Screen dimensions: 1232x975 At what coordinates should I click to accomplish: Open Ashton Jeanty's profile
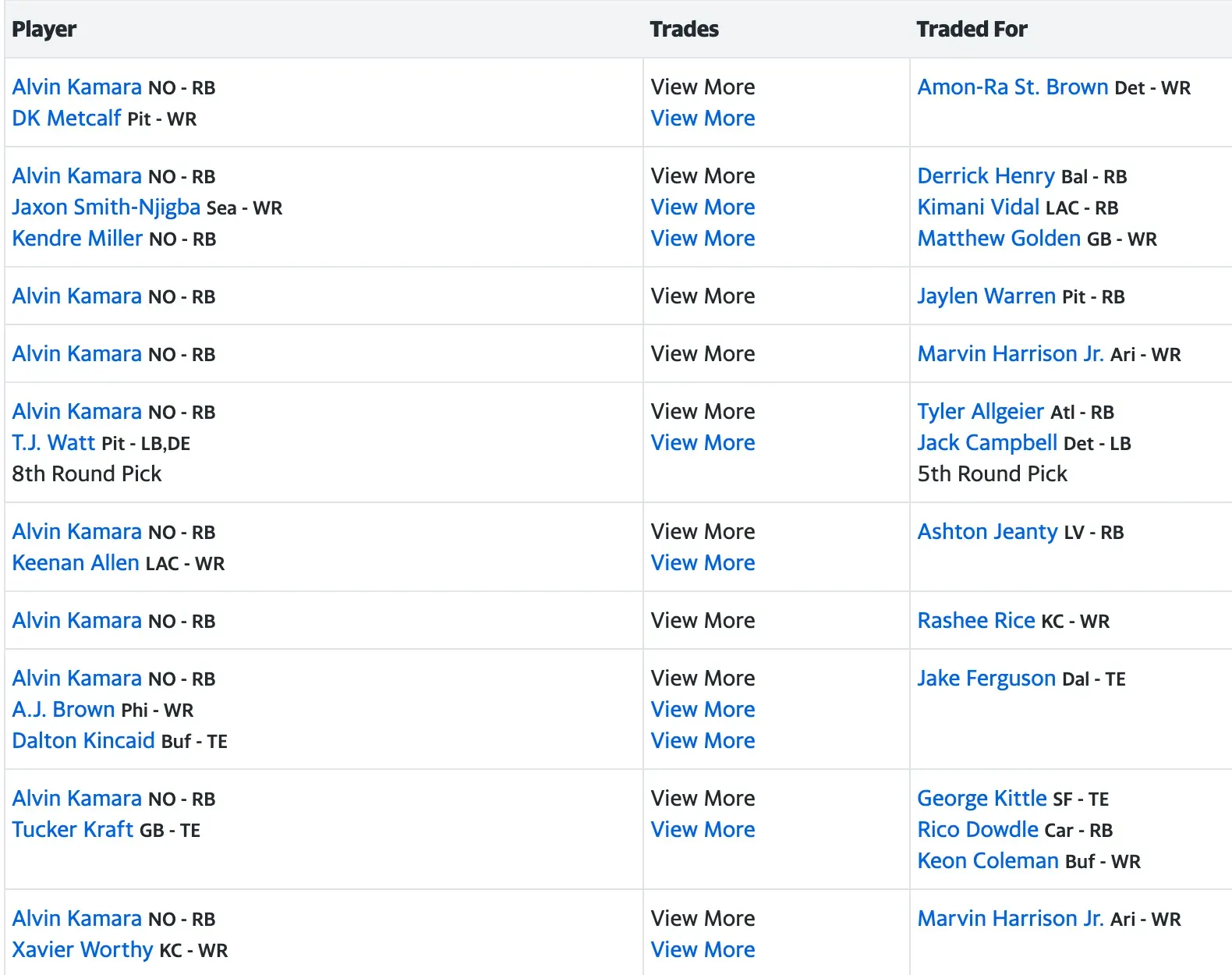click(987, 531)
